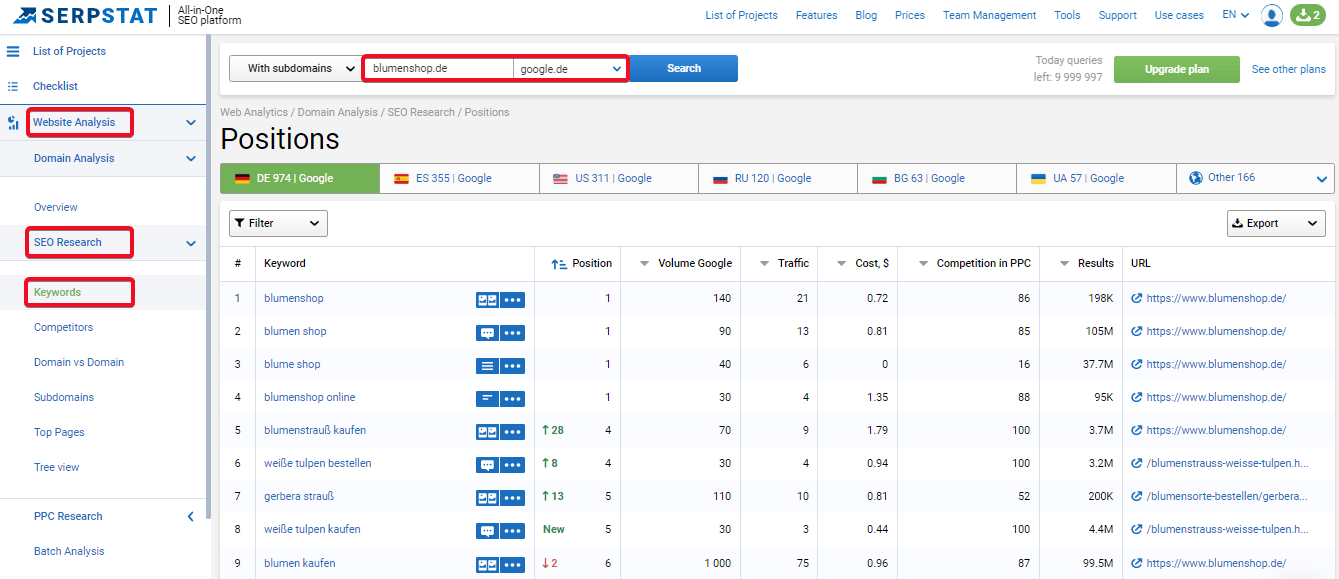Open the With subdomains dropdown
Image resolution: width=1339 pixels, height=579 pixels.
click(295, 68)
